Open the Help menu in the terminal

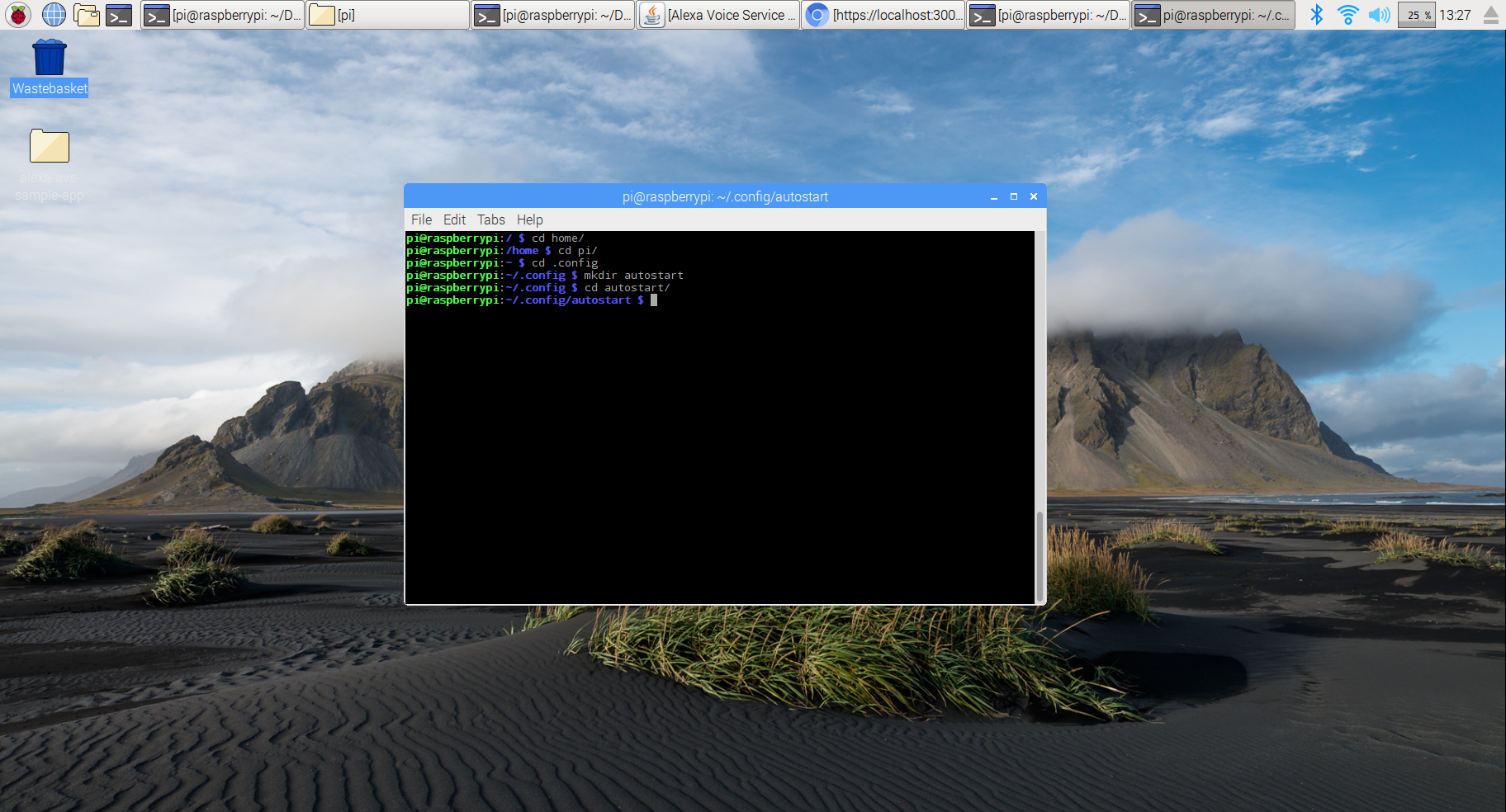(529, 220)
